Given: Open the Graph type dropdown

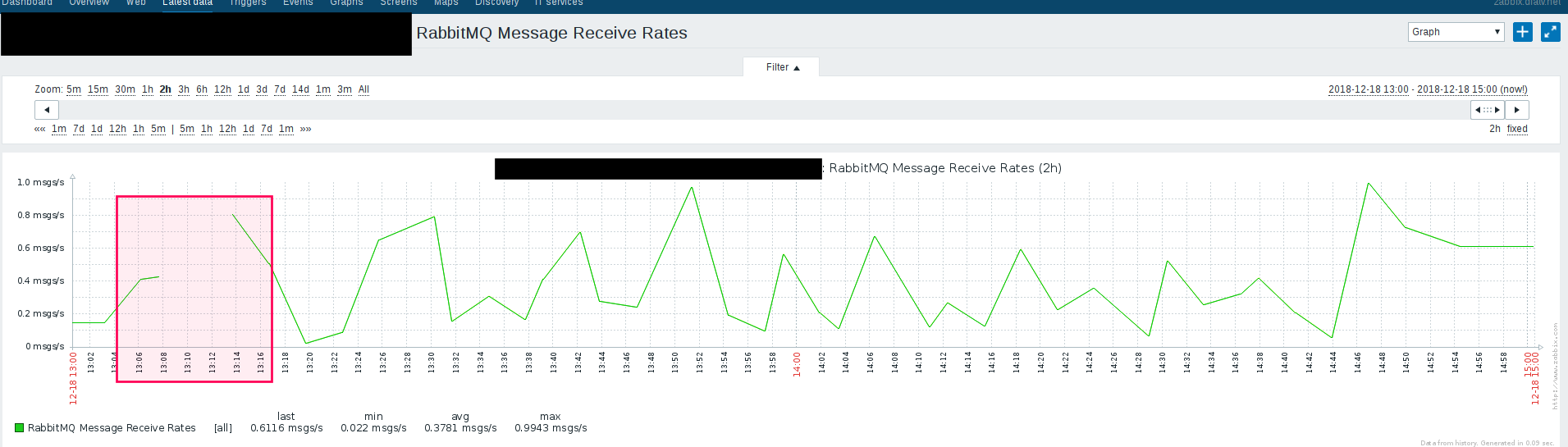Looking at the screenshot, I should pyautogui.click(x=1456, y=32).
